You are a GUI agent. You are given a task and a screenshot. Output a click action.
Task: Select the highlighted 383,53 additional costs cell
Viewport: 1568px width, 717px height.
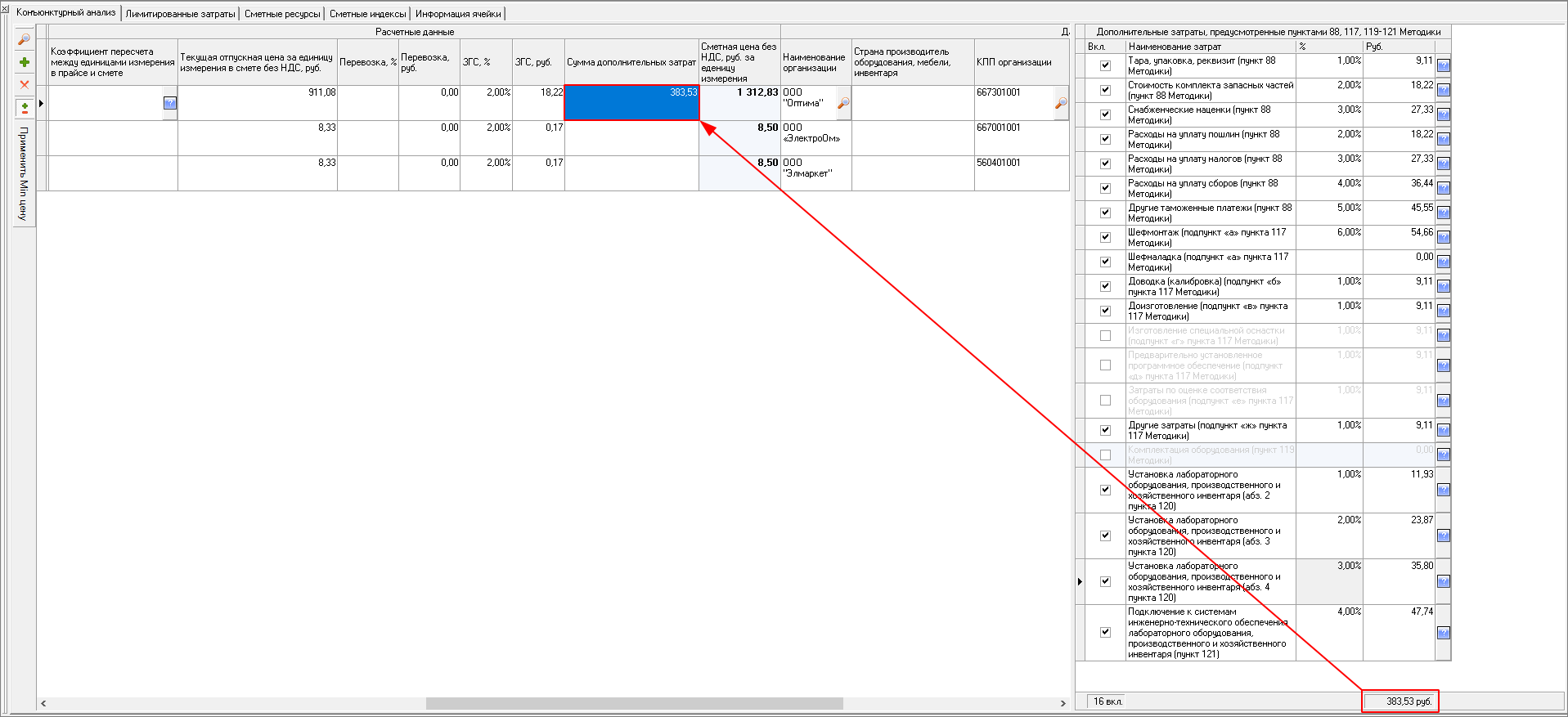point(631,103)
